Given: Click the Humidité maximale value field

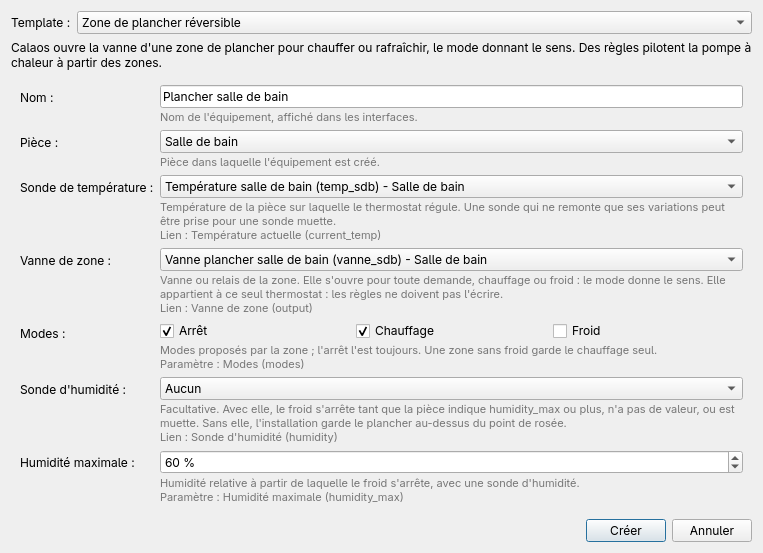Looking at the screenshot, I should [444, 462].
